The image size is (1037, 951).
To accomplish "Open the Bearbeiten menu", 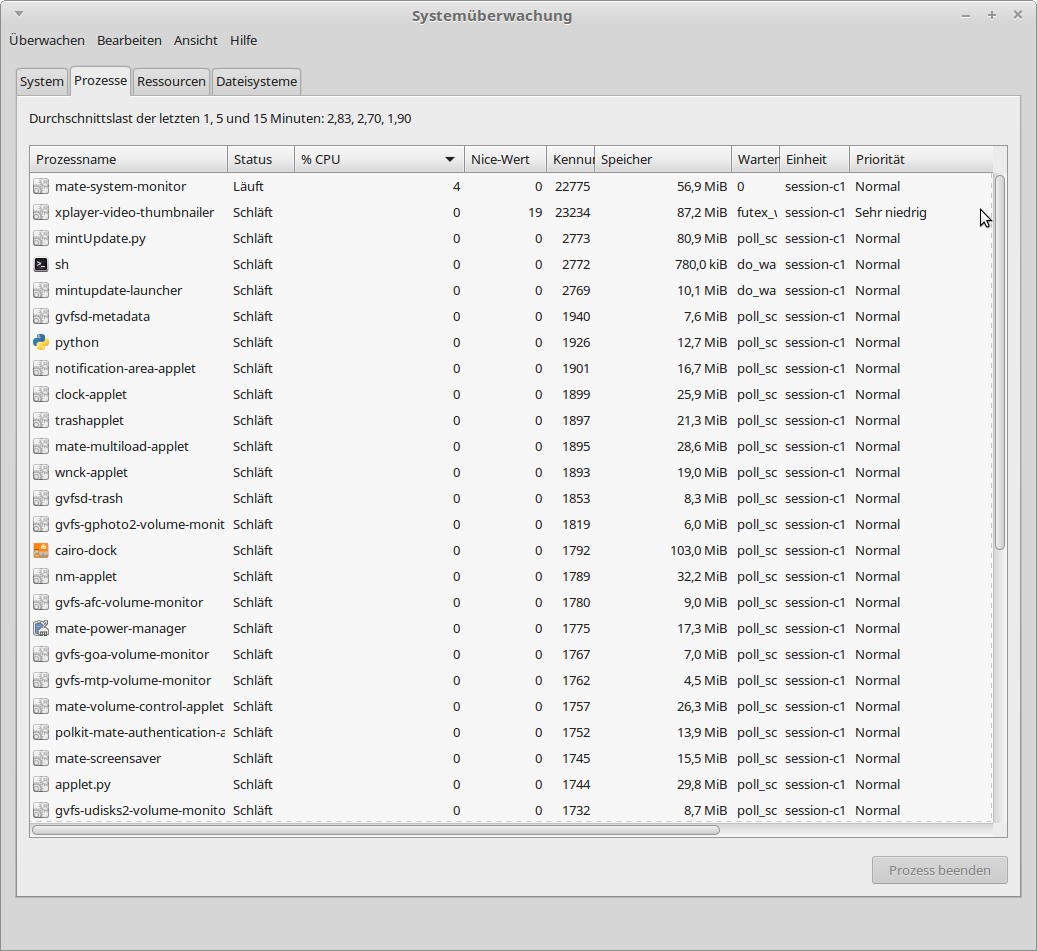I will click(x=129, y=40).
